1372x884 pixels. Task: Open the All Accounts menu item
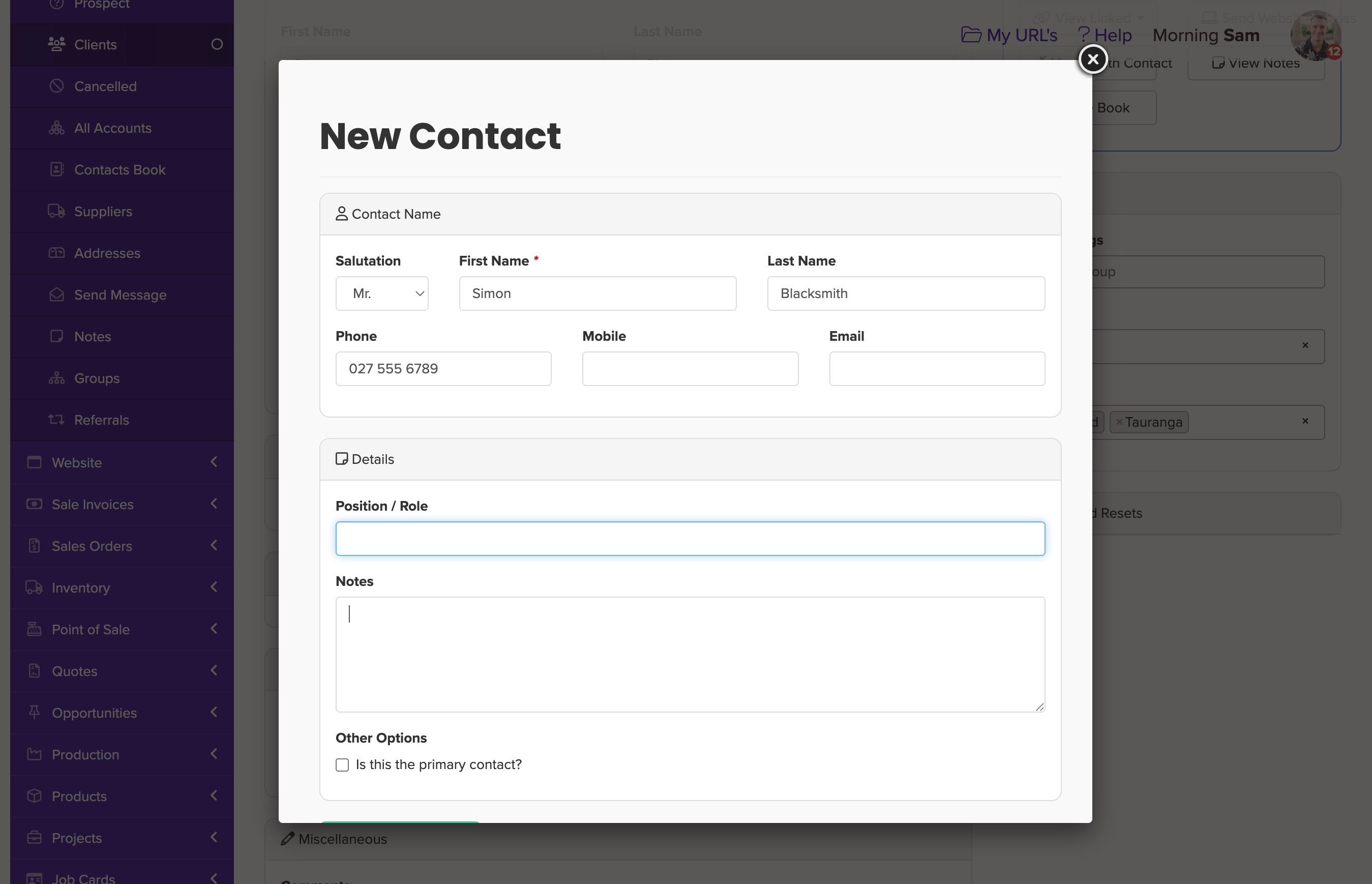coord(112,128)
